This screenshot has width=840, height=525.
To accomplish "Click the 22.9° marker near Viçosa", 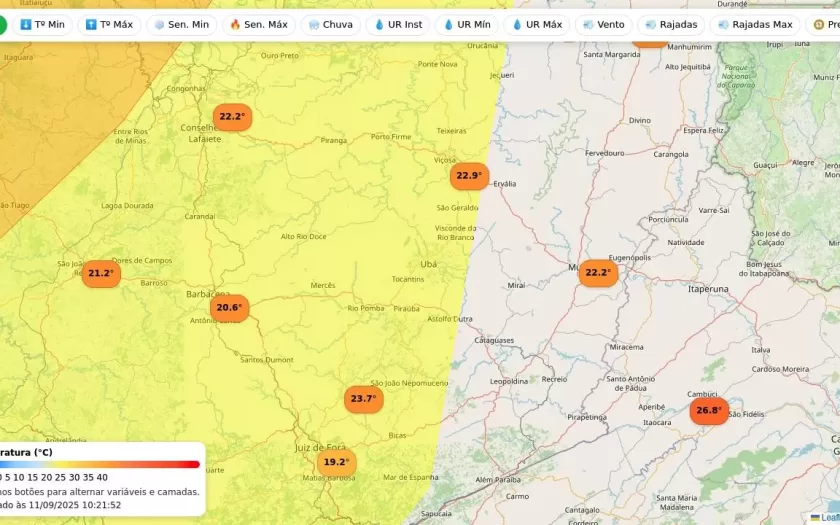I will 468,176.
